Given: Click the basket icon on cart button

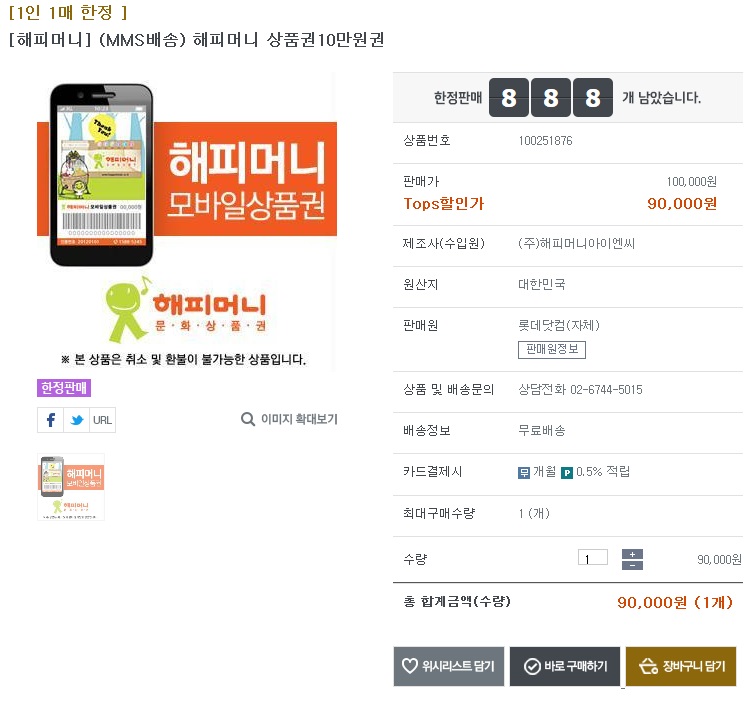Looking at the screenshot, I should coord(648,666).
